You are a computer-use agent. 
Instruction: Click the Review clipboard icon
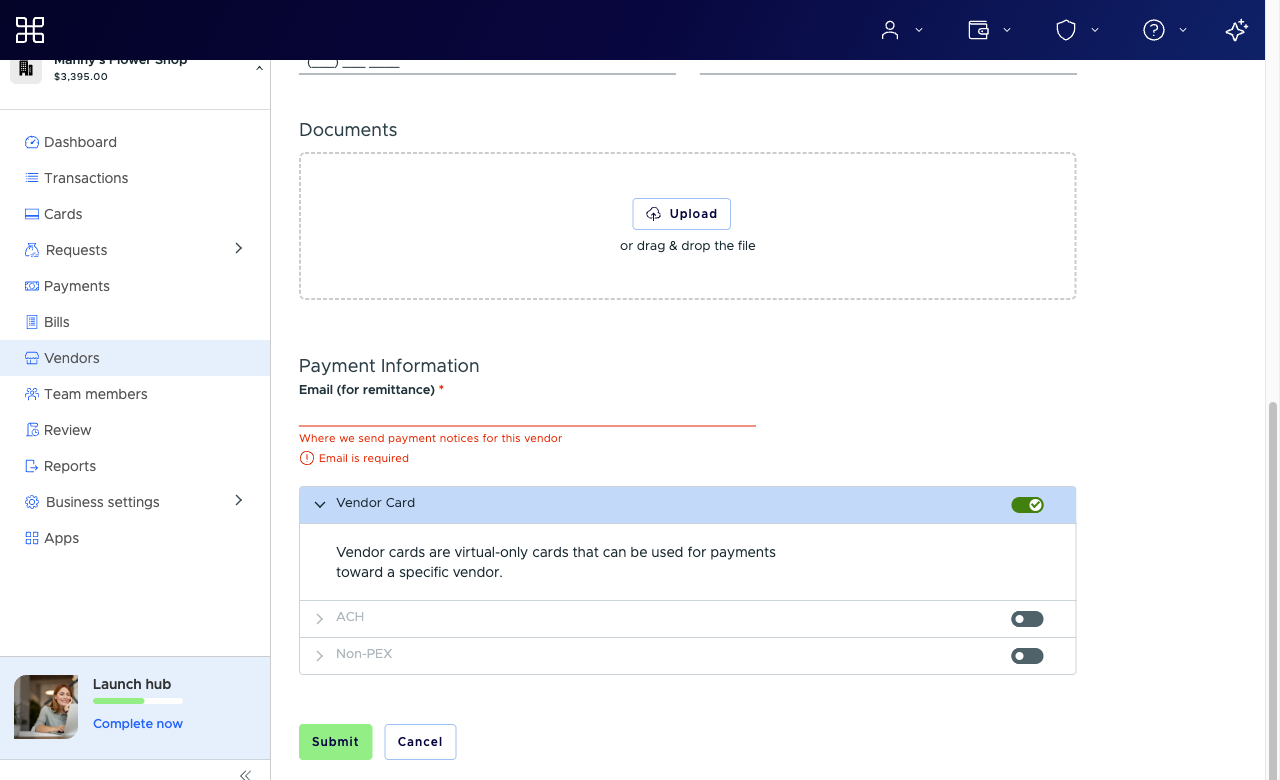tap(32, 430)
